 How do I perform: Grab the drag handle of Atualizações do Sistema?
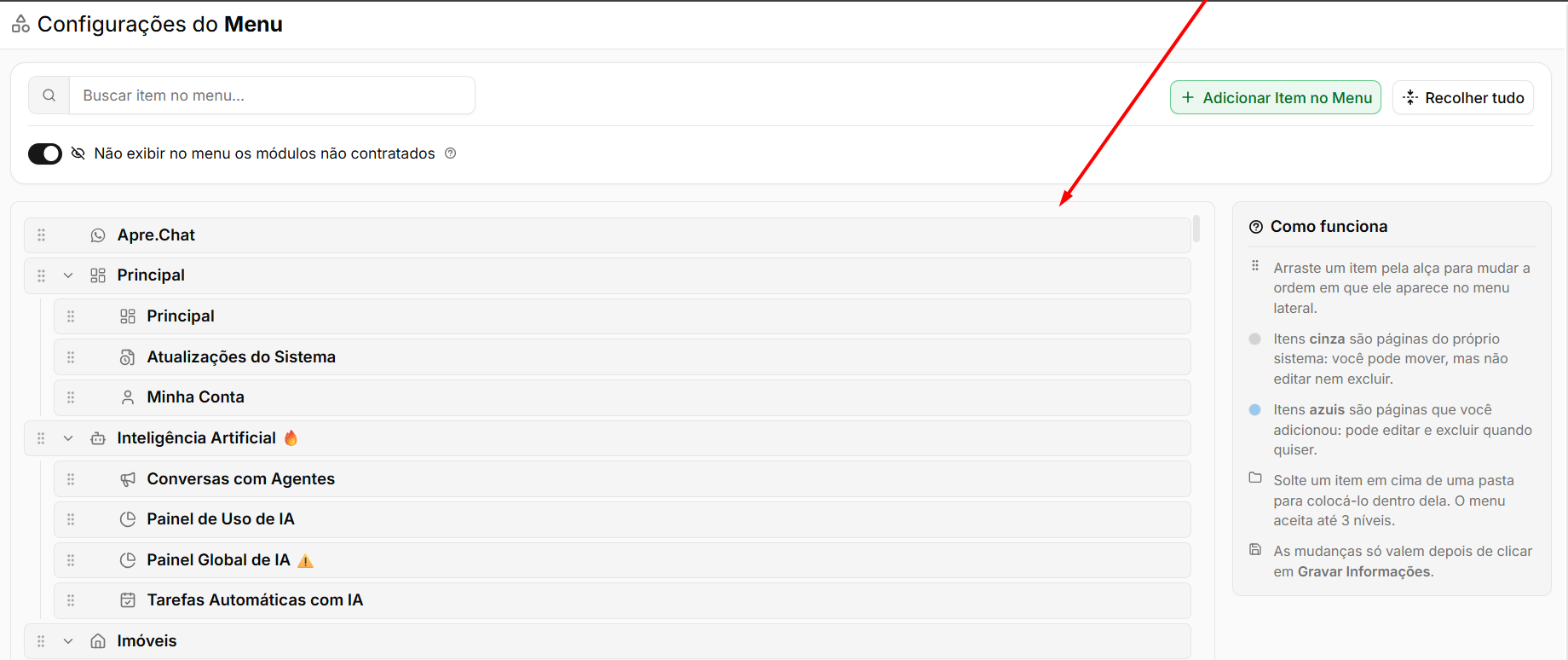[71, 357]
